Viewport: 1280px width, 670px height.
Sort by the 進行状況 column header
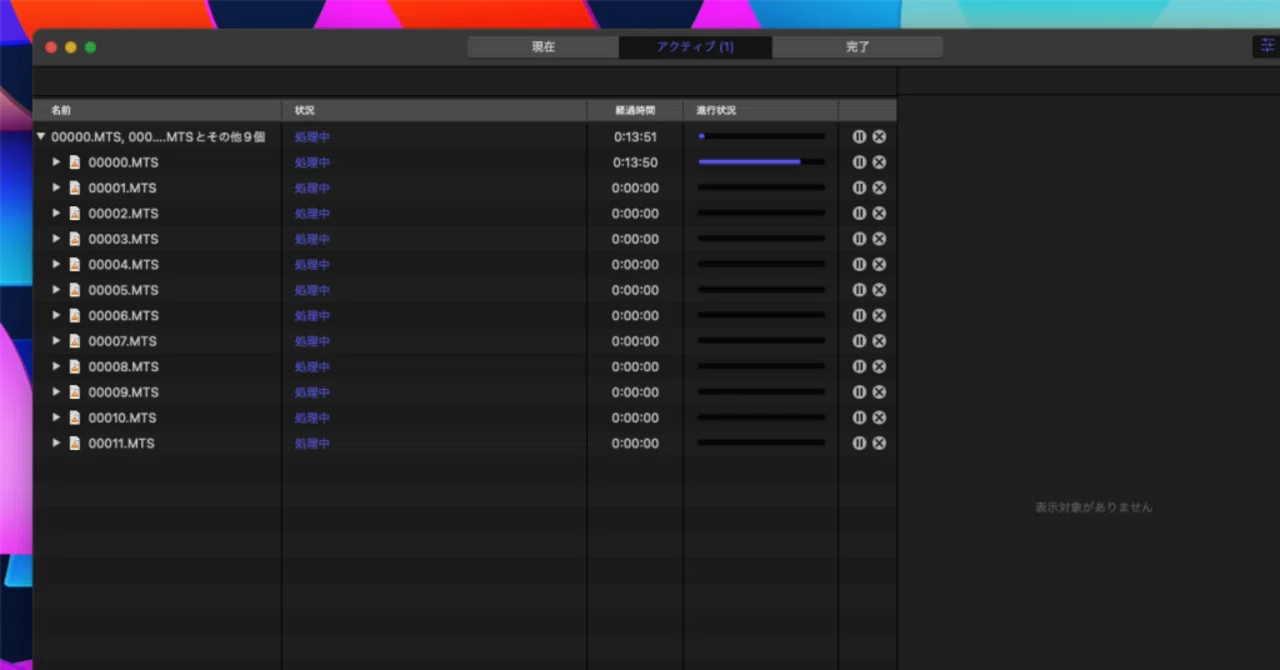761,110
